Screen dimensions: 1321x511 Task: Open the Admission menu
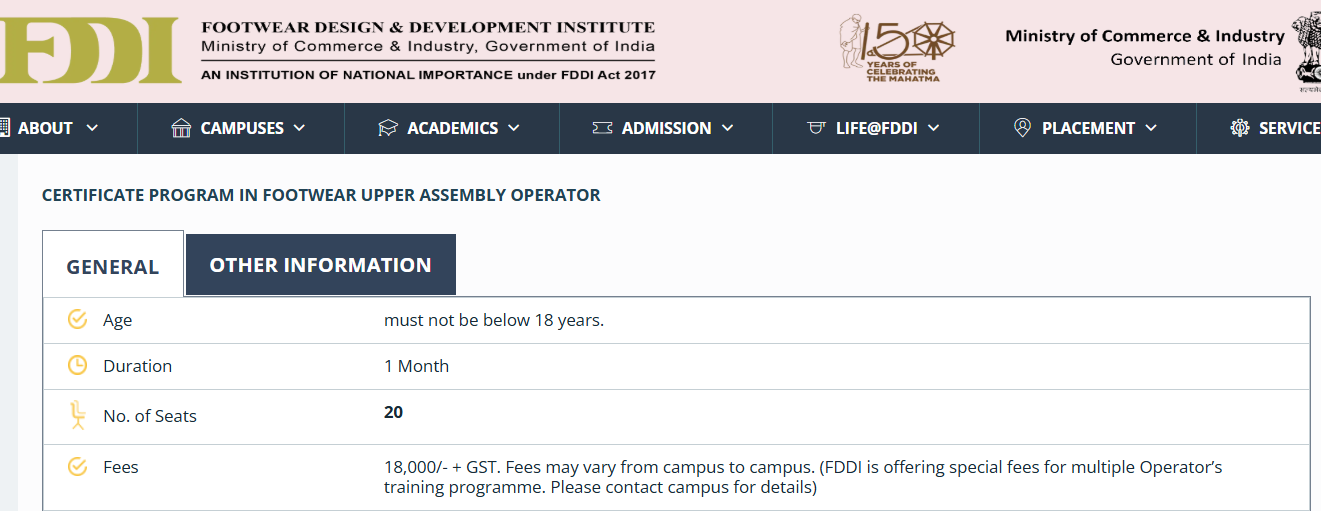(666, 128)
